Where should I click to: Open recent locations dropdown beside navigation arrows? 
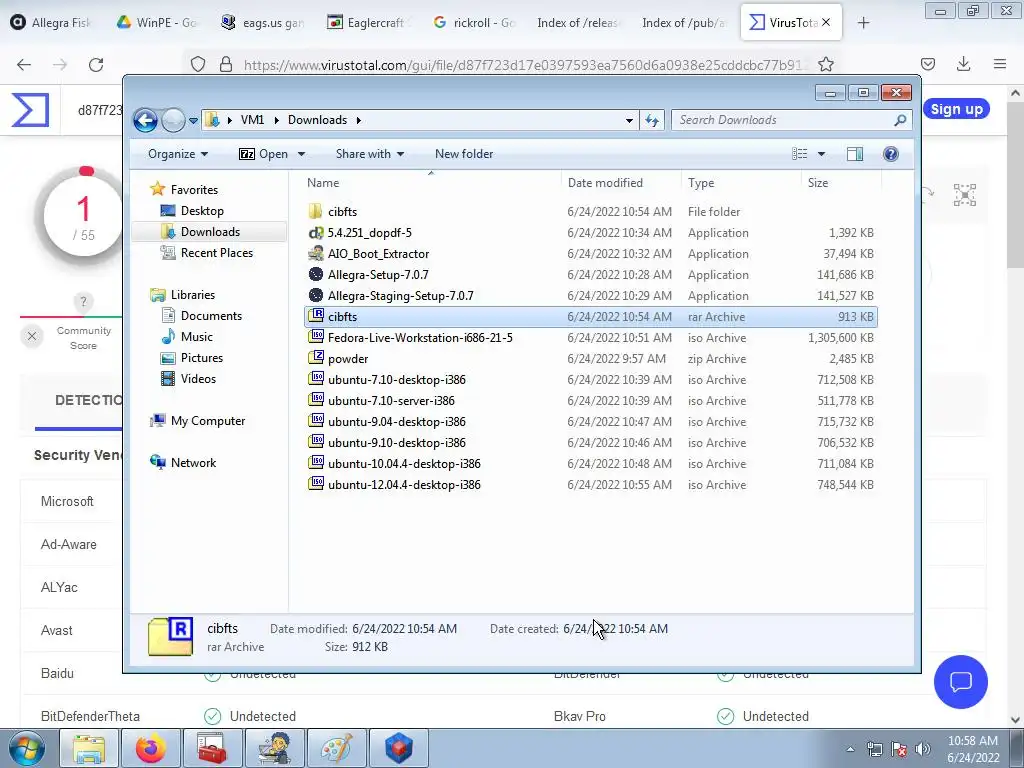coord(193,121)
